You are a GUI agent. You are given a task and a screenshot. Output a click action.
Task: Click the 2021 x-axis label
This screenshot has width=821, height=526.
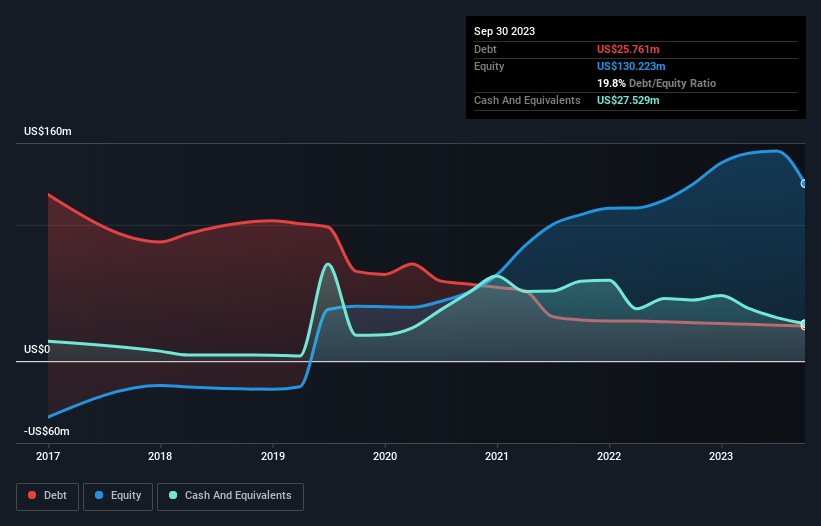pyautogui.click(x=497, y=456)
